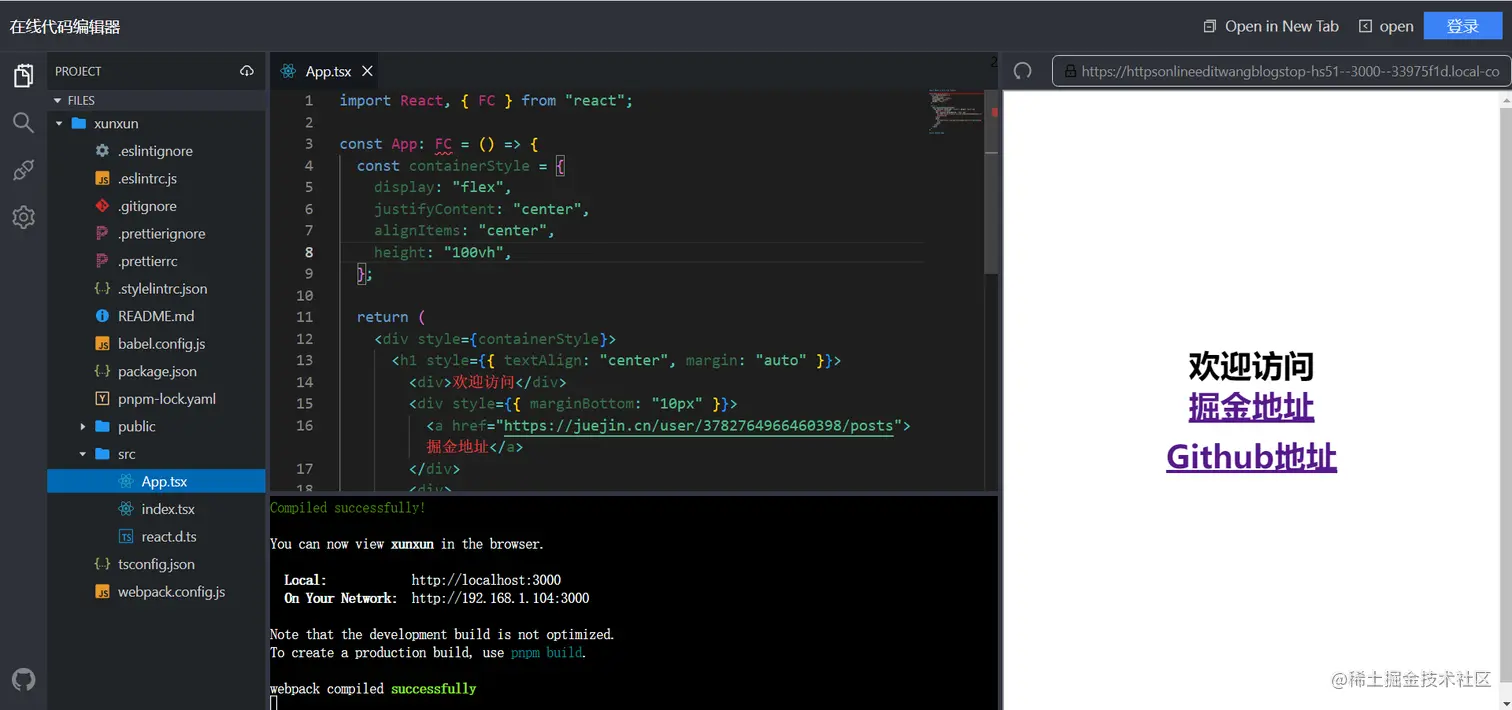
Task: Reload the preview with refresh icon
Action: (x=1022, y=71)
